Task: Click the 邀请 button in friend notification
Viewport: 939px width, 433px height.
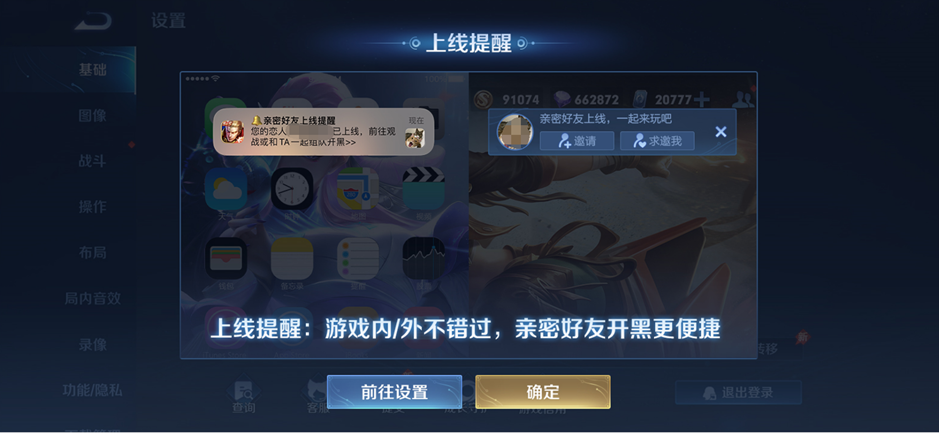Action: pos(577,141)
